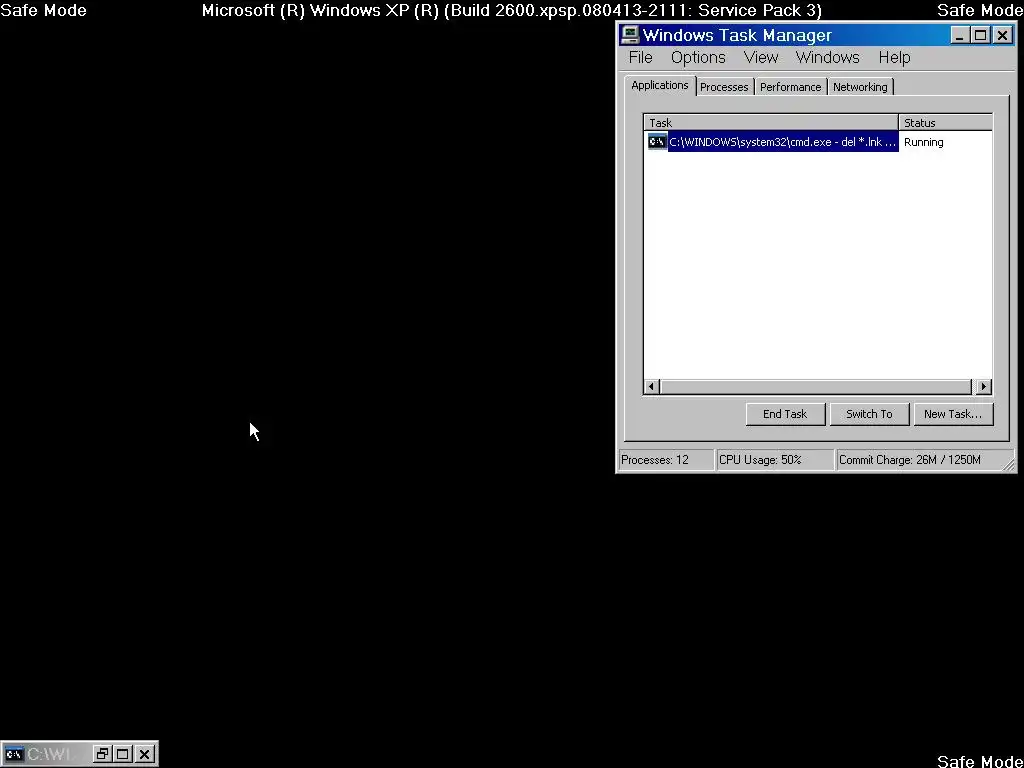Close the minimized cmd window
This screenshot has width=1024, height=768.
click(x=145, y=754)
